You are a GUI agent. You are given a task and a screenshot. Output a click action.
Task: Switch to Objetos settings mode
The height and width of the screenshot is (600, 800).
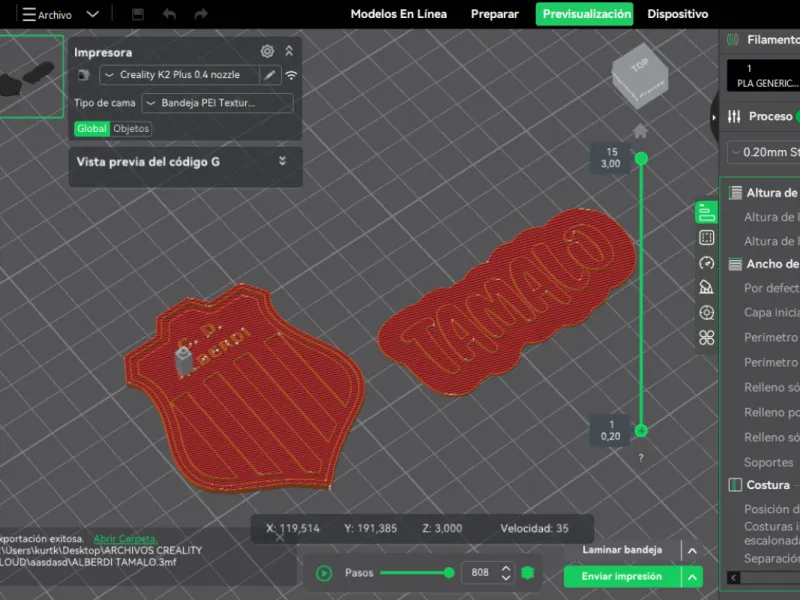[131, 129]
